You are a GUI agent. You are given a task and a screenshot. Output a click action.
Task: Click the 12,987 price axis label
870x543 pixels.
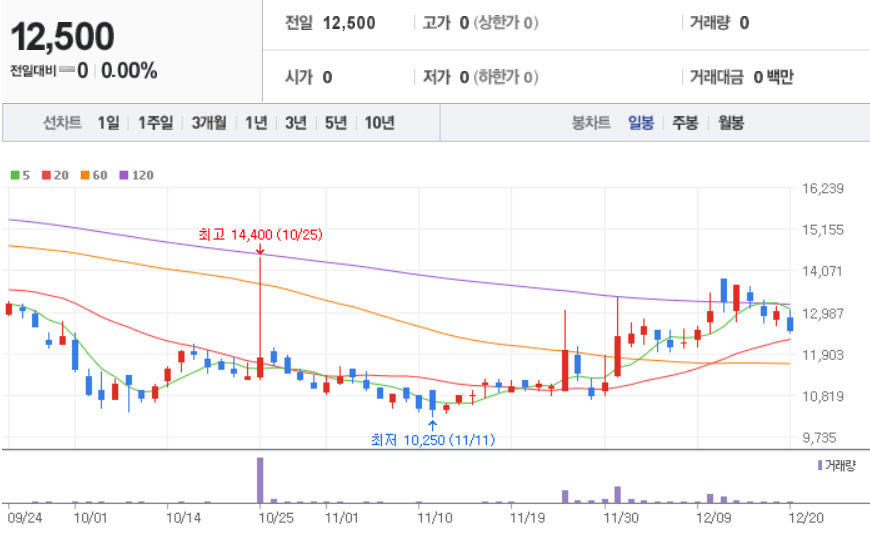(x=823, y=314)
